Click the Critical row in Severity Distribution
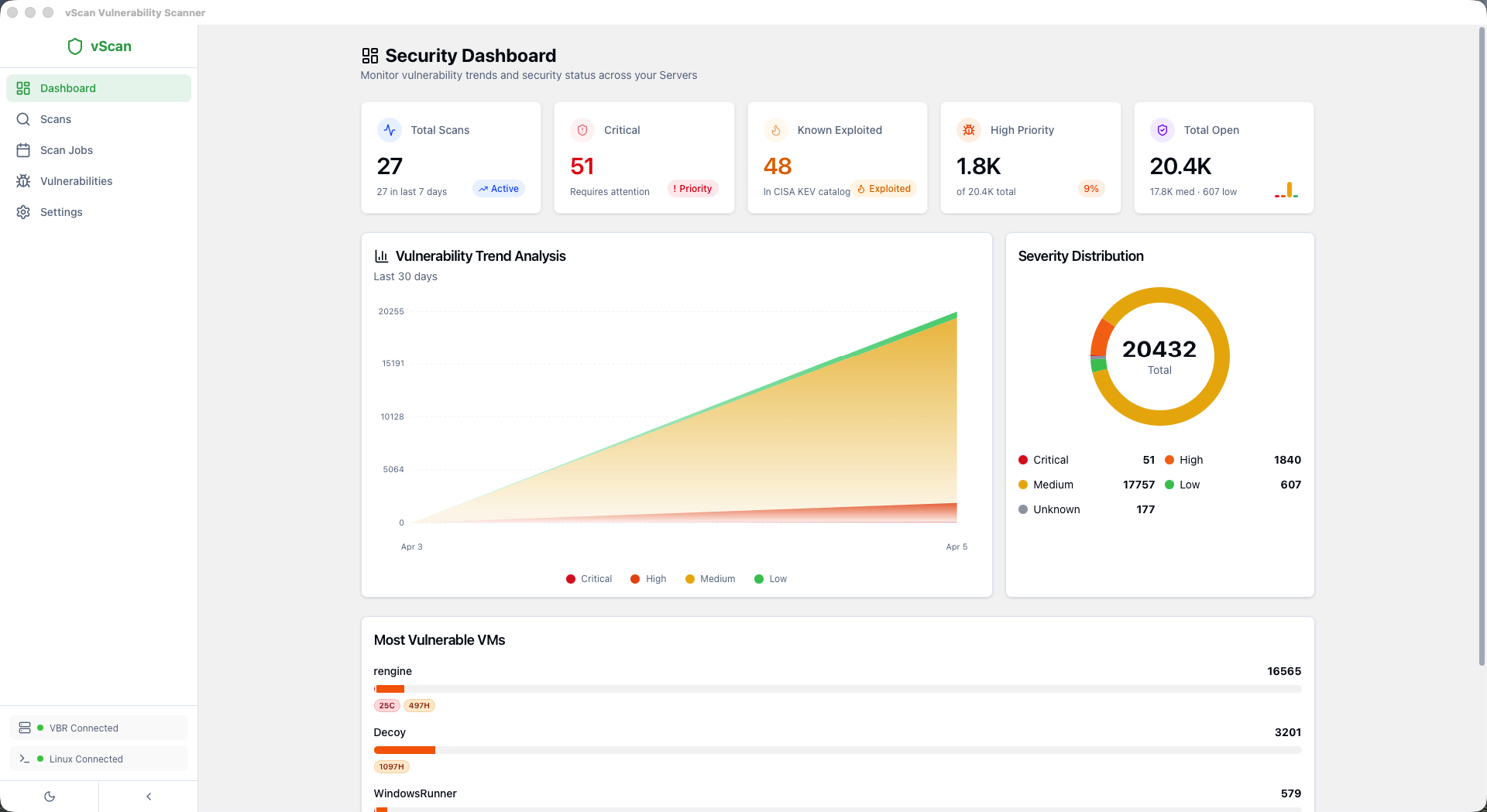 1087,460
